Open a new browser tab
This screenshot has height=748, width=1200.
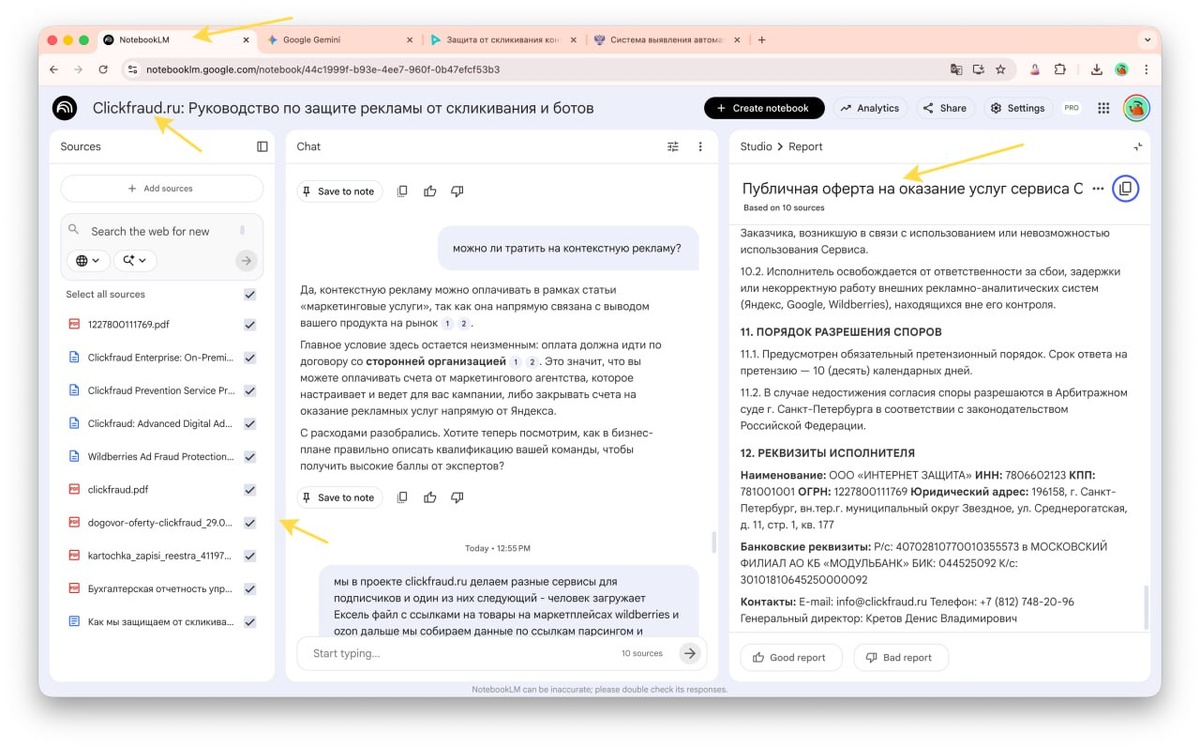pos(762,40)
